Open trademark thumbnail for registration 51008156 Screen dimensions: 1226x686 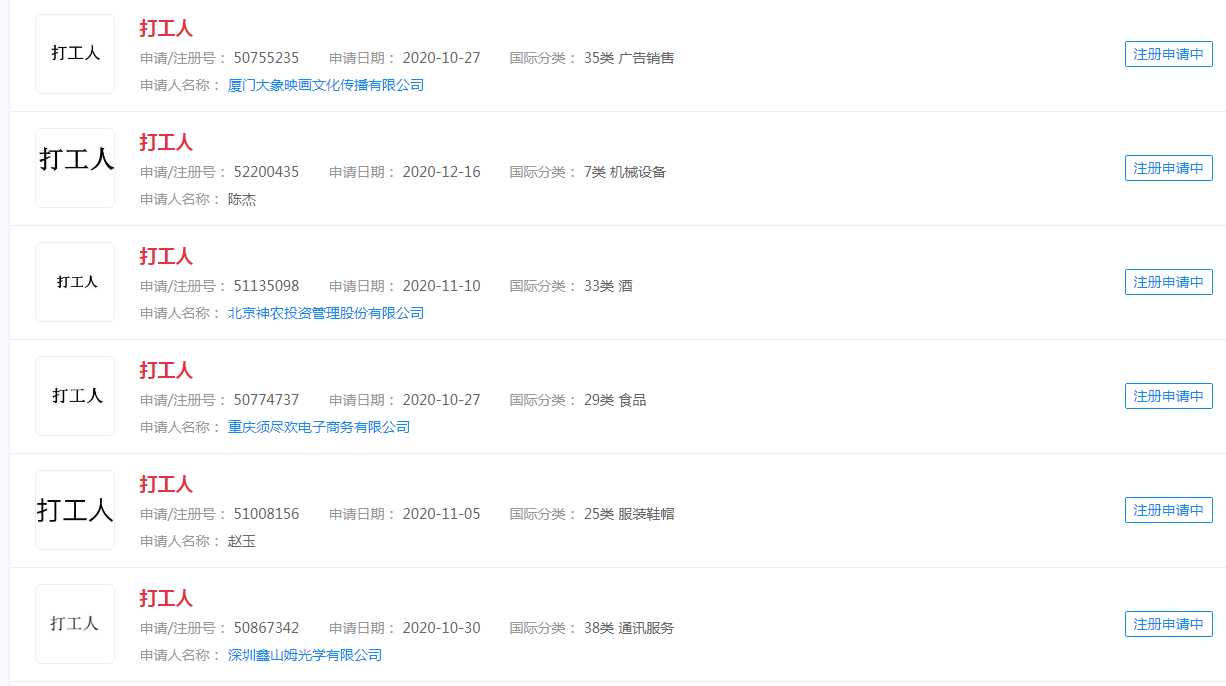[75, 510]
